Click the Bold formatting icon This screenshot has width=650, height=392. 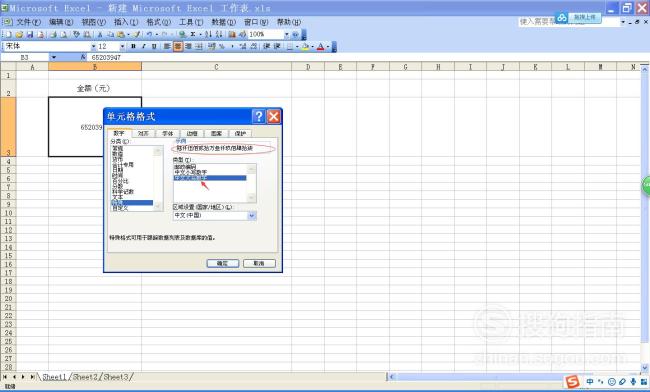tap(133, 46)
